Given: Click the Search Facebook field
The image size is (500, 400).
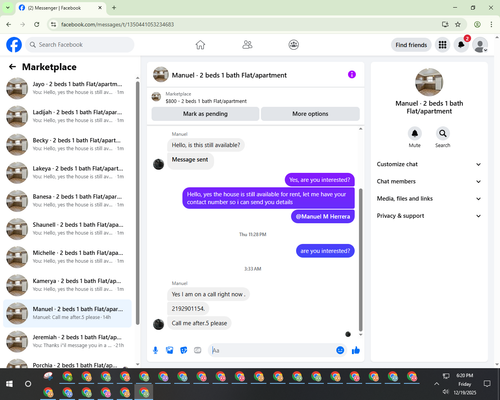Looking at the screenshot, I should pyautogui.click(x=80, y=45).
